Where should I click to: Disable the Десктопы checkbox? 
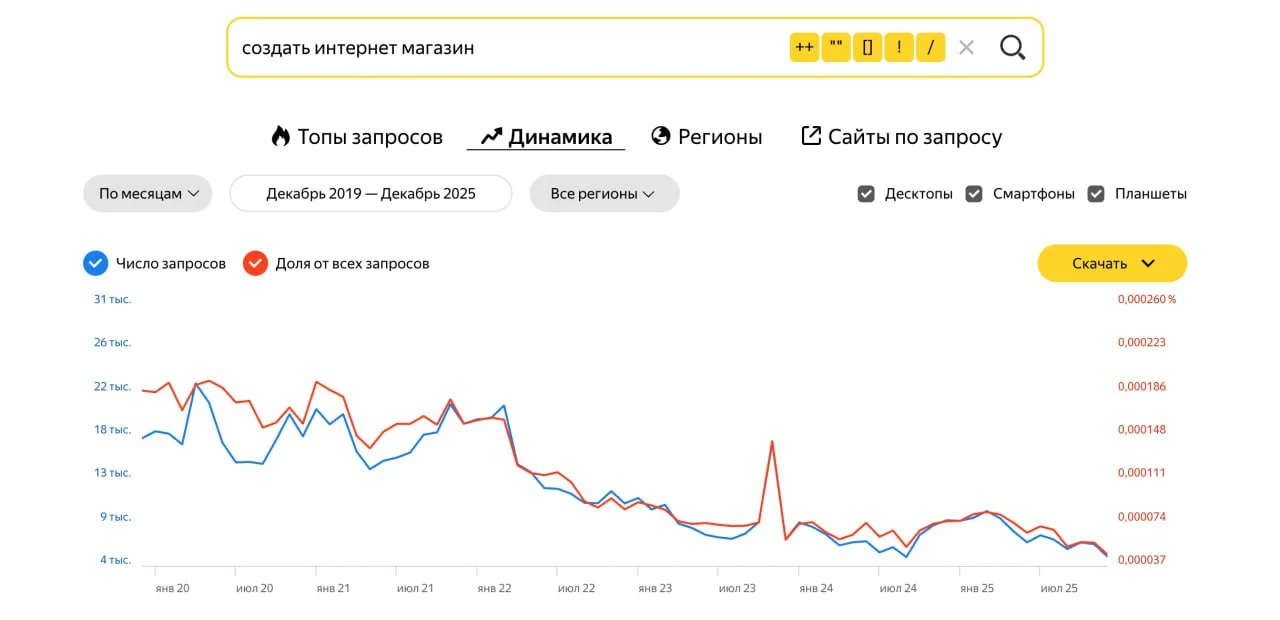coord(865,193)
